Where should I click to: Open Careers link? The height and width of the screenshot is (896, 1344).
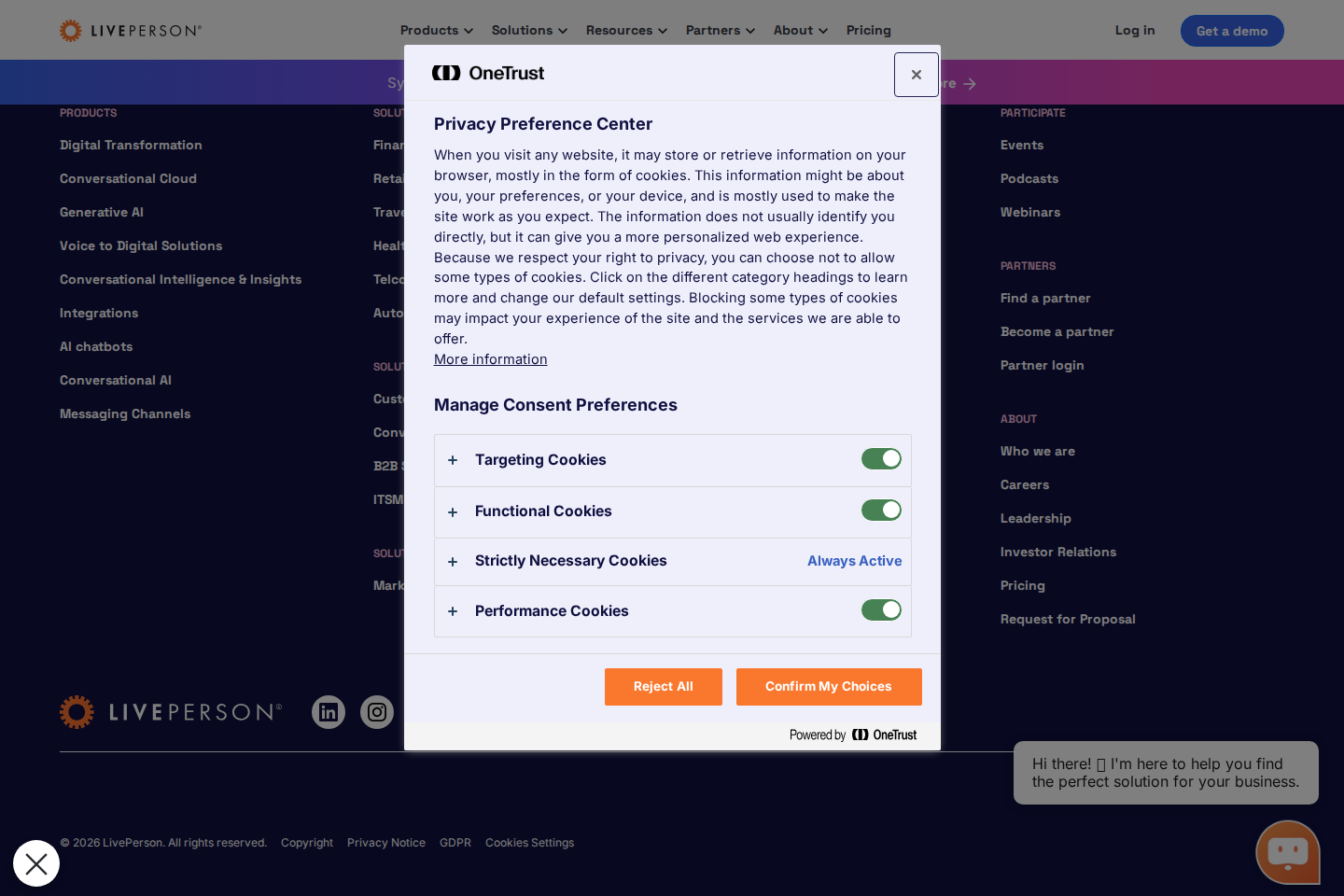(1025, 484)
